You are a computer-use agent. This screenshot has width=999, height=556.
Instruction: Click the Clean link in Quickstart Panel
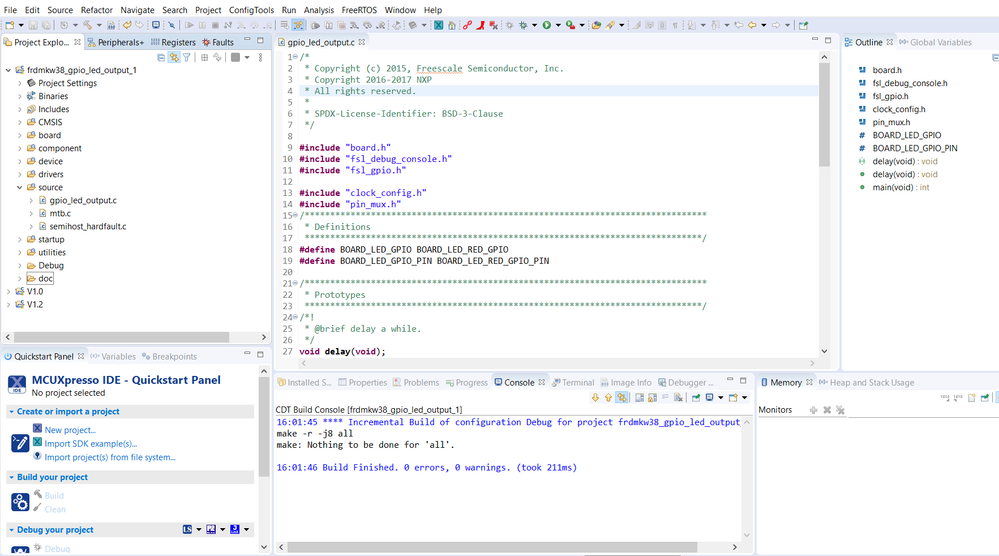(x=55, y=509)
